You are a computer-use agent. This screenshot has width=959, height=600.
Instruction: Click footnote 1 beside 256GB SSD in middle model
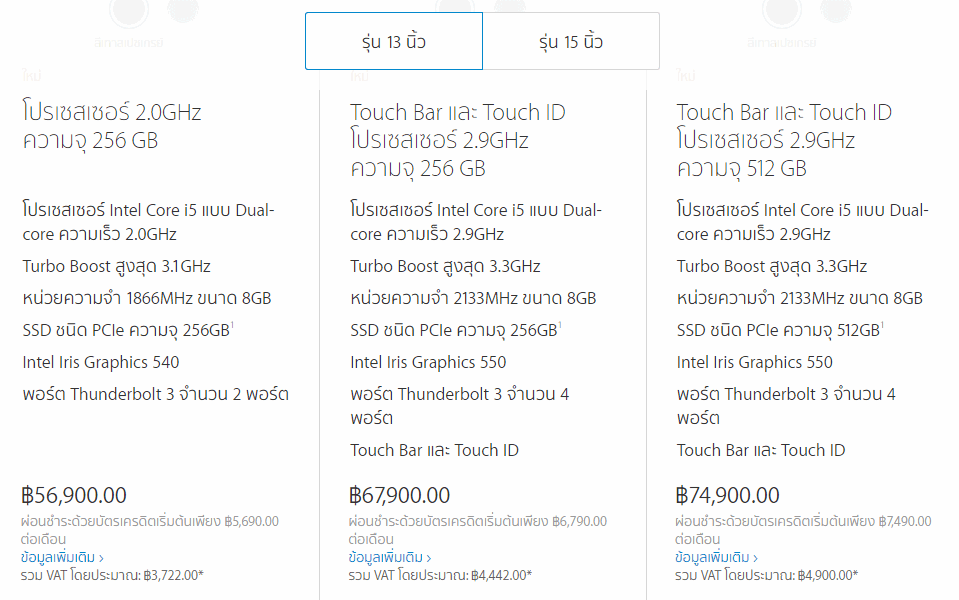(x=560, y=325)
